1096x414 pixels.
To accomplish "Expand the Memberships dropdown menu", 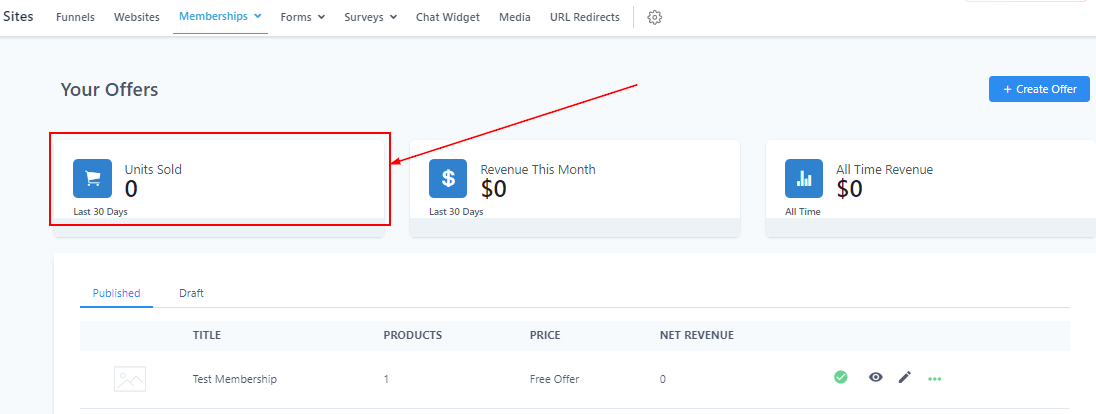I will coord(220,17).
